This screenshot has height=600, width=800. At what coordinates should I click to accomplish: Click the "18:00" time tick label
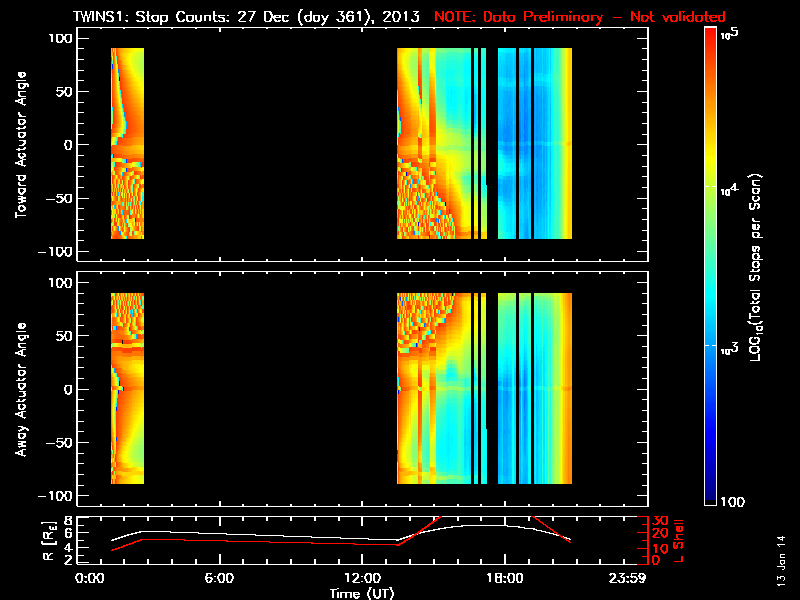click(505, 579)
